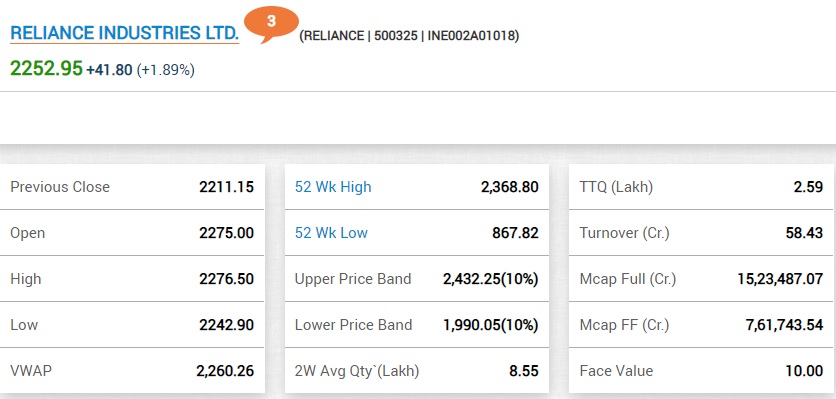Select the Face Value 10.00
Viewport: 836px width, 399px height.
(804, 371)
